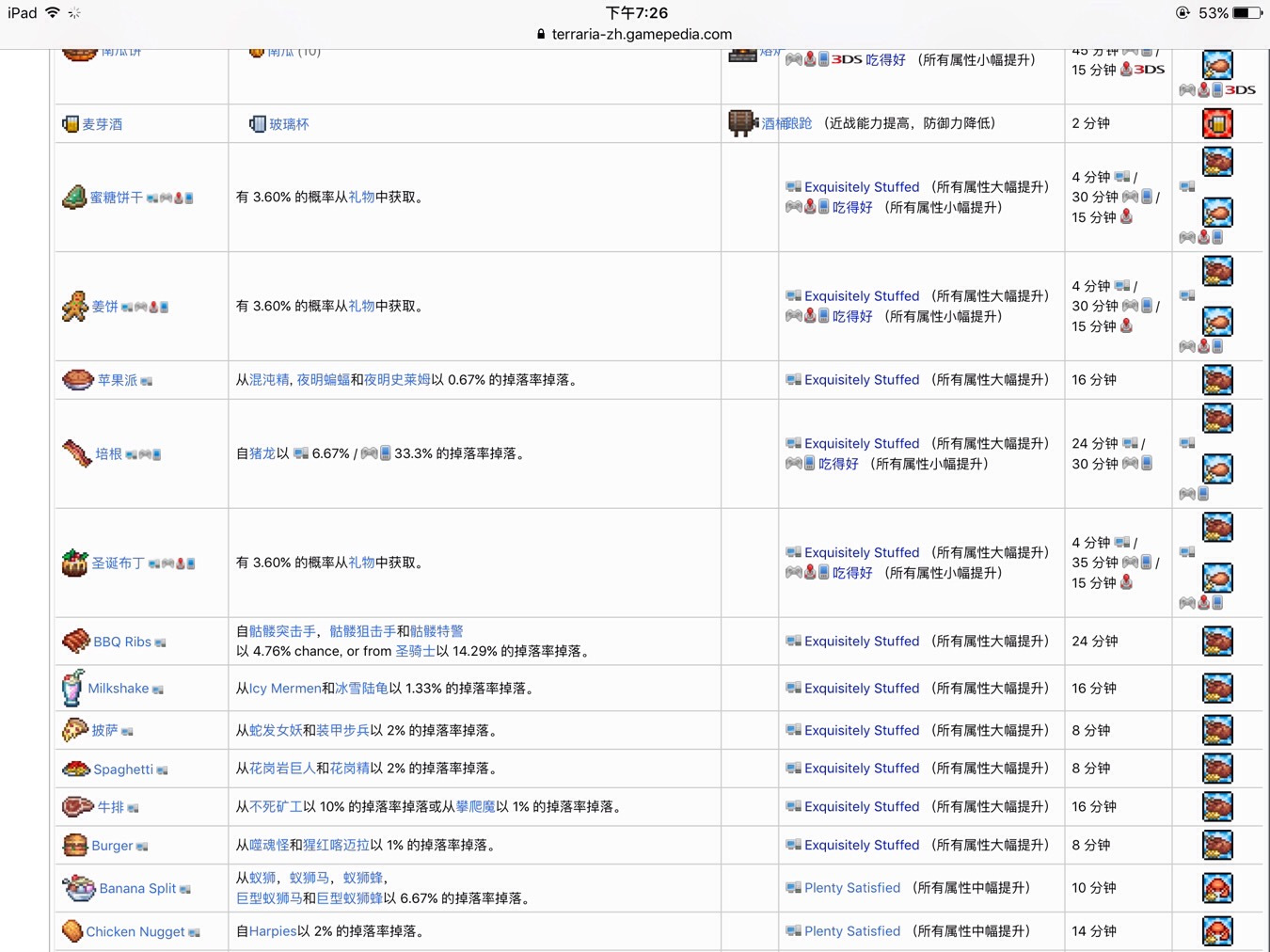Click the buff icon in apple pie row
Viewport: 1270px width, 952px height.
click(1217, 380)
